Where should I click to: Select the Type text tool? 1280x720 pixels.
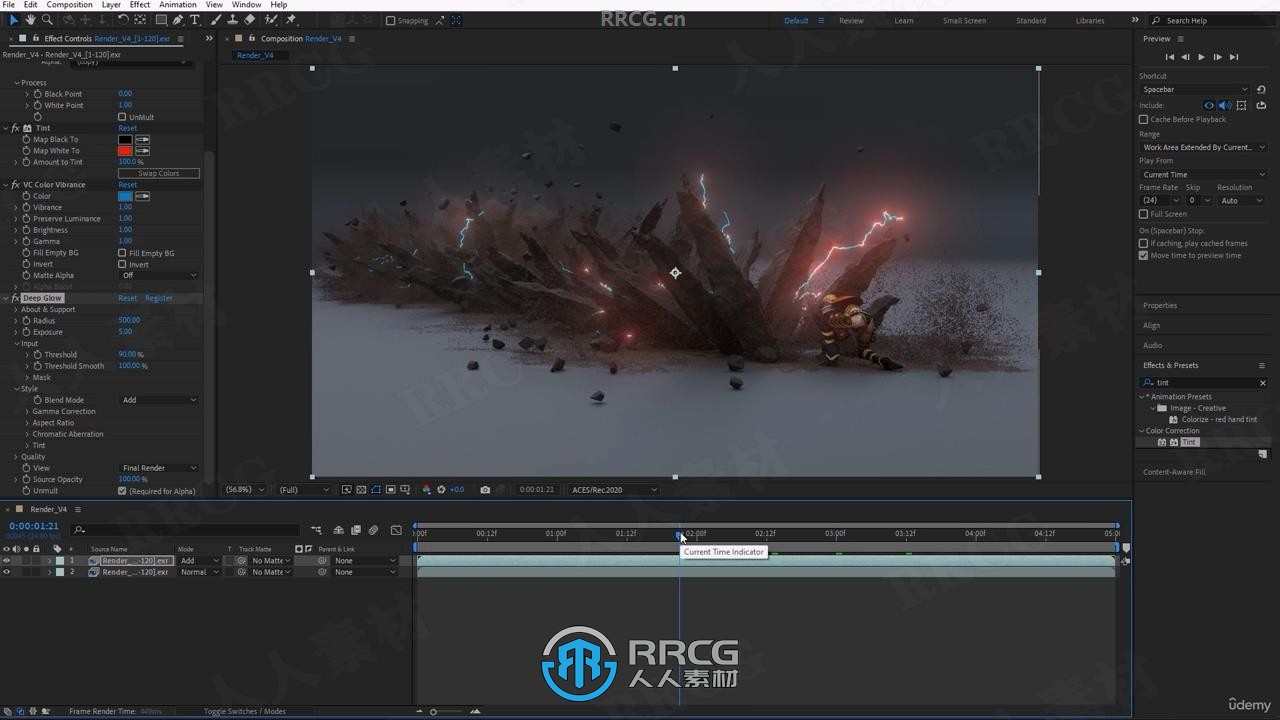(x=194, y=20)
